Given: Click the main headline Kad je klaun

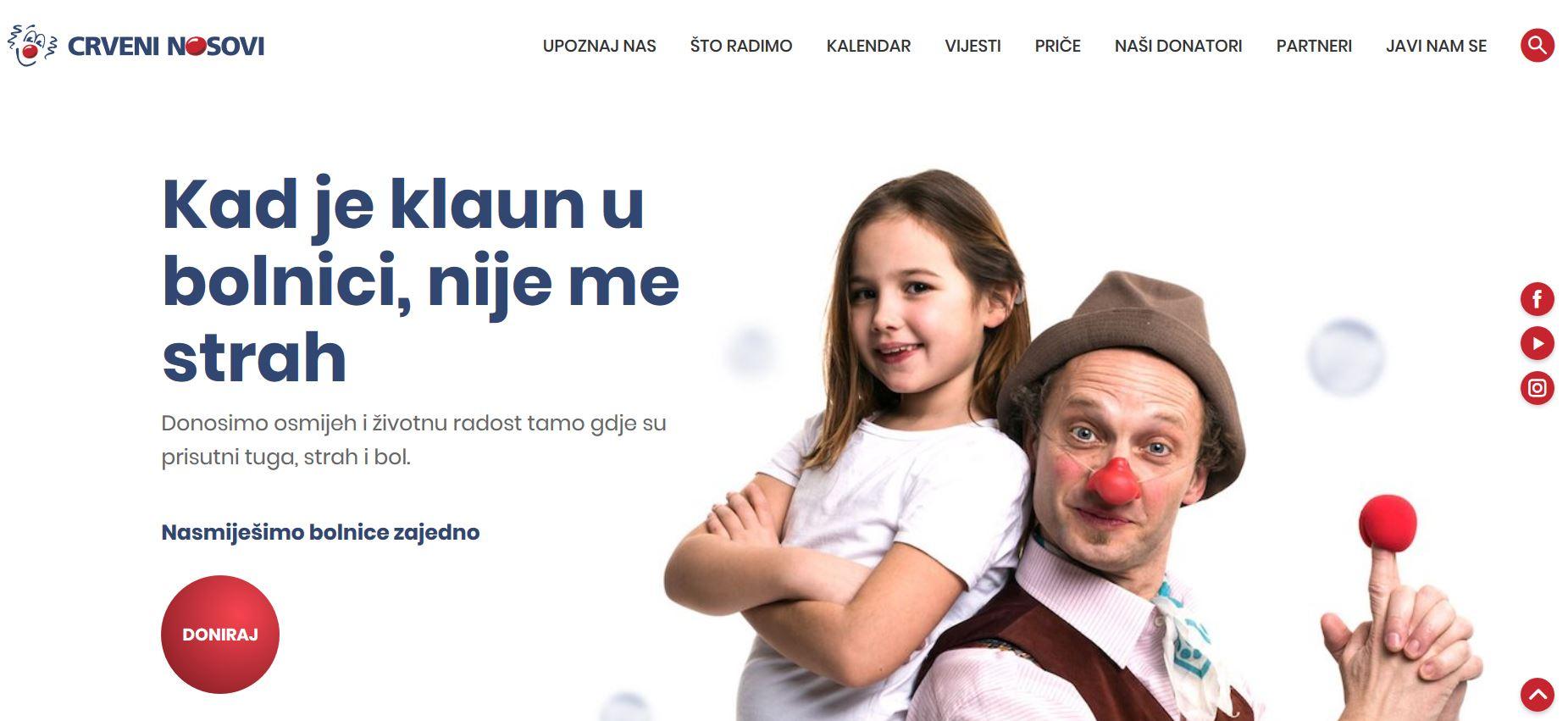Looking at the screenshot, I should pos(420,280).
